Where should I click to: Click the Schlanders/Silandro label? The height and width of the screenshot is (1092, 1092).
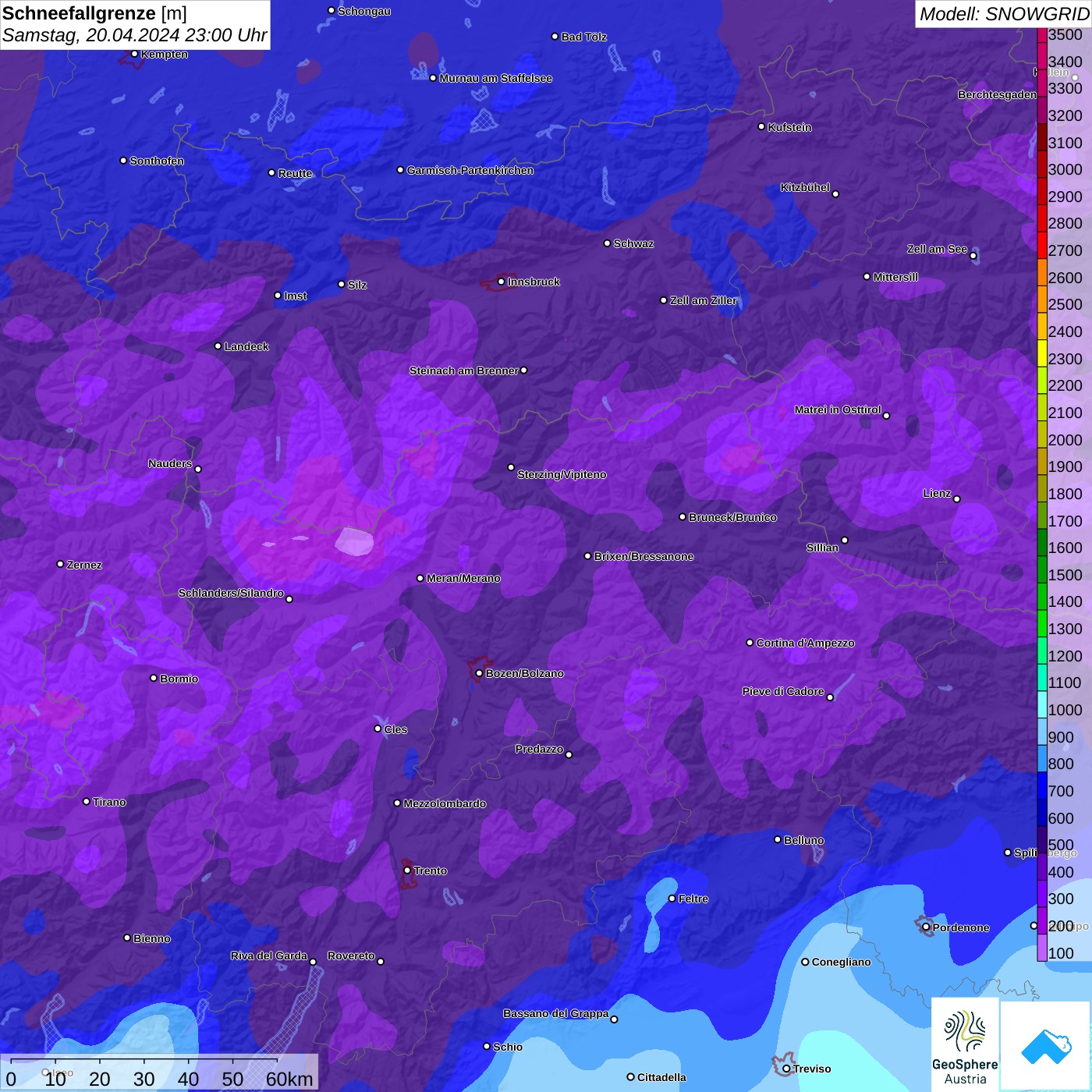coord(231,593)
